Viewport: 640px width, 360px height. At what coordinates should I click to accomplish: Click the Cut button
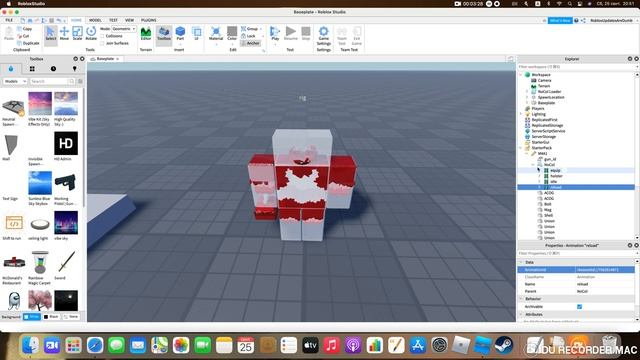pyautogui.click(x=24, y=36)
